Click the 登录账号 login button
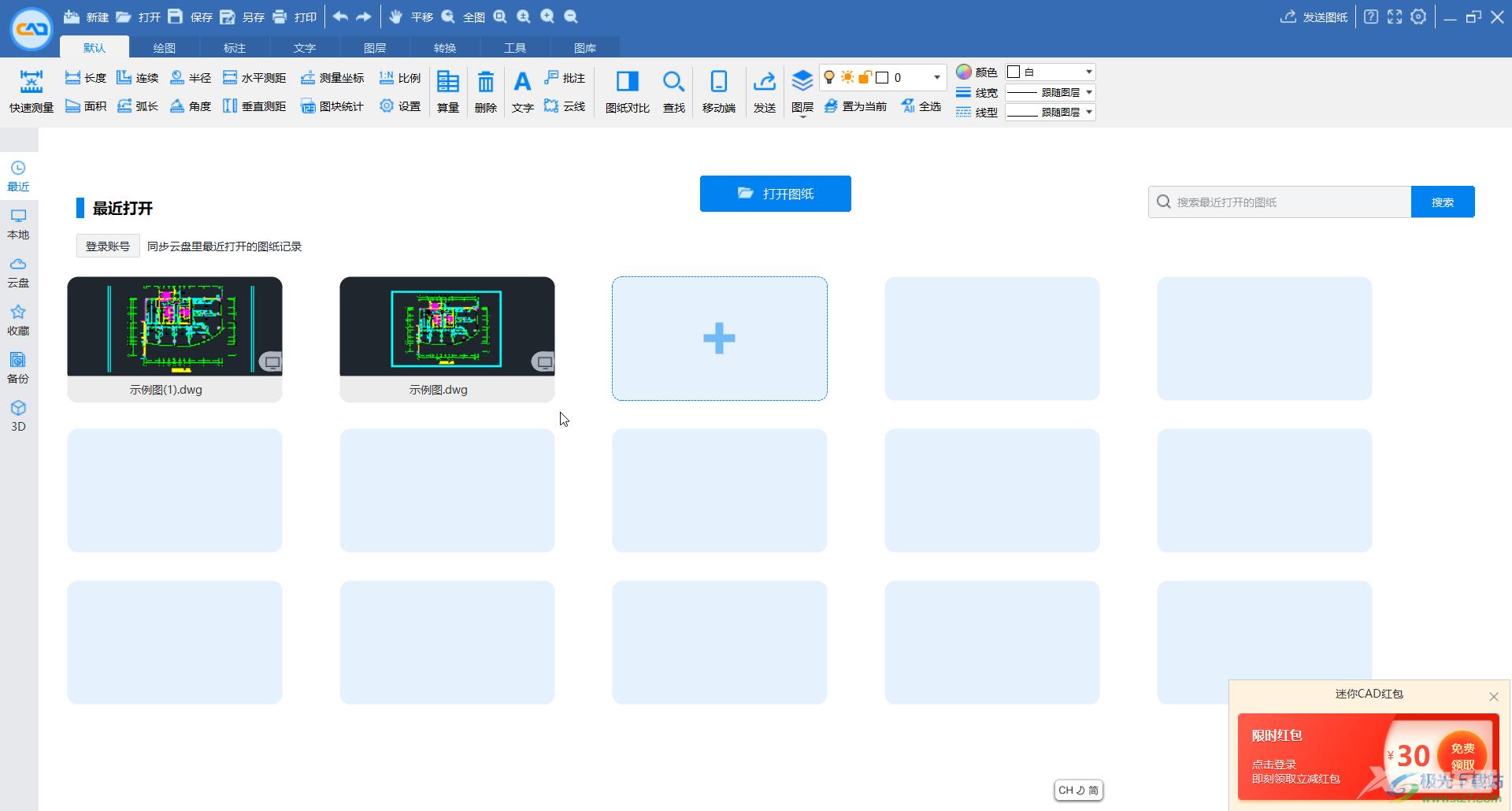1512x811 pixels. point(108,246)
